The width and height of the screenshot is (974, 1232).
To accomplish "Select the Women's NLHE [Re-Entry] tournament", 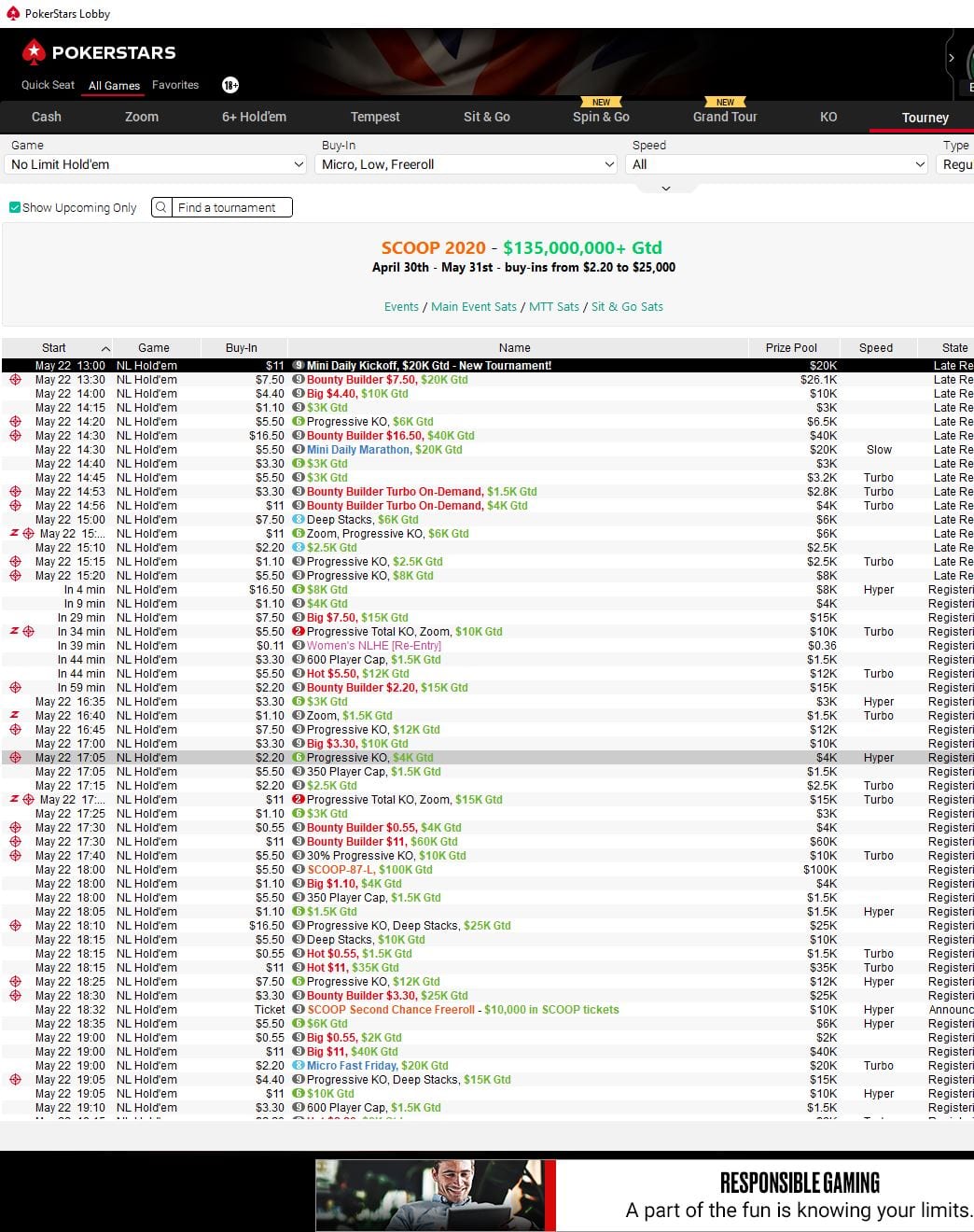I will 487,646.
